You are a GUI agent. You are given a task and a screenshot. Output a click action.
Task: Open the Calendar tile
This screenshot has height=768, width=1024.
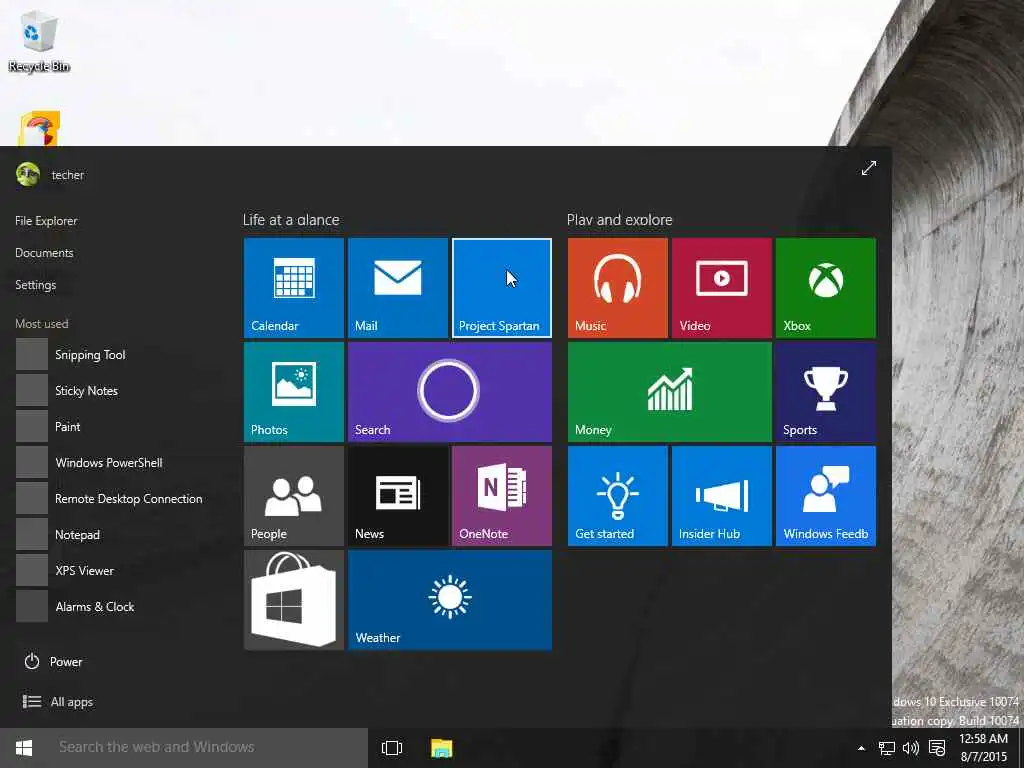[294, 288]
